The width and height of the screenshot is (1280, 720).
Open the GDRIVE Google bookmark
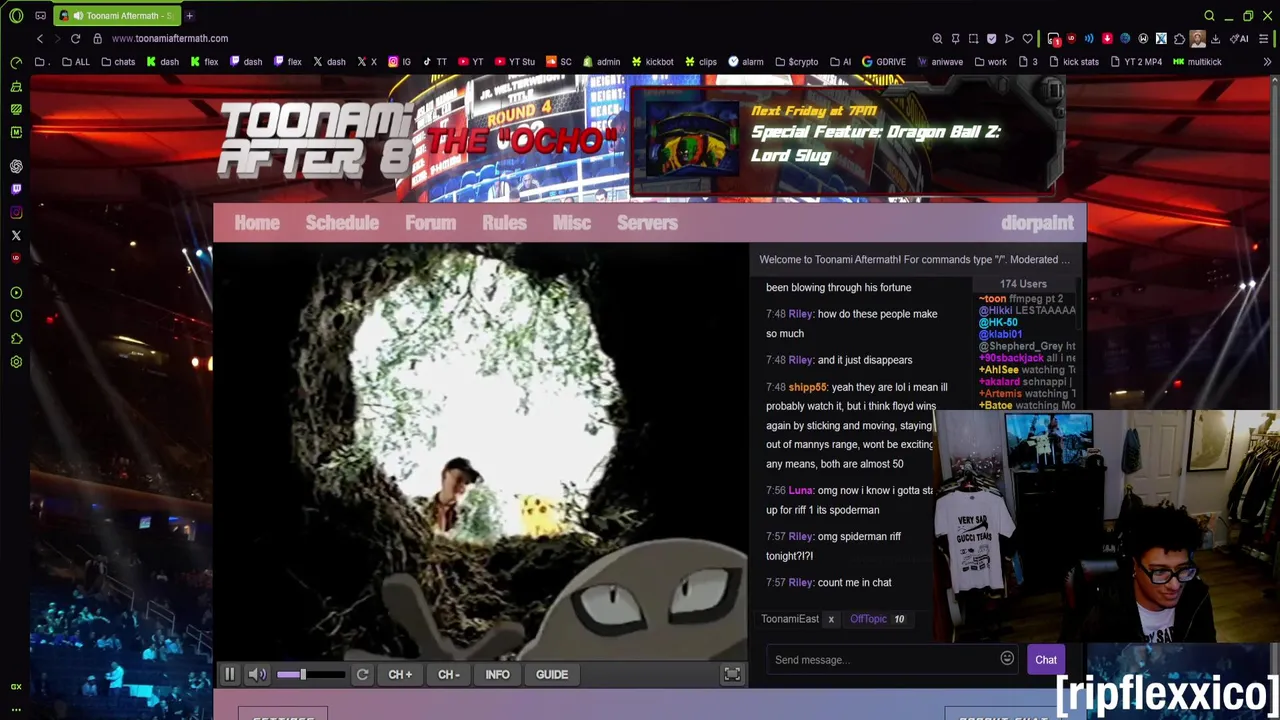point(884,62)
